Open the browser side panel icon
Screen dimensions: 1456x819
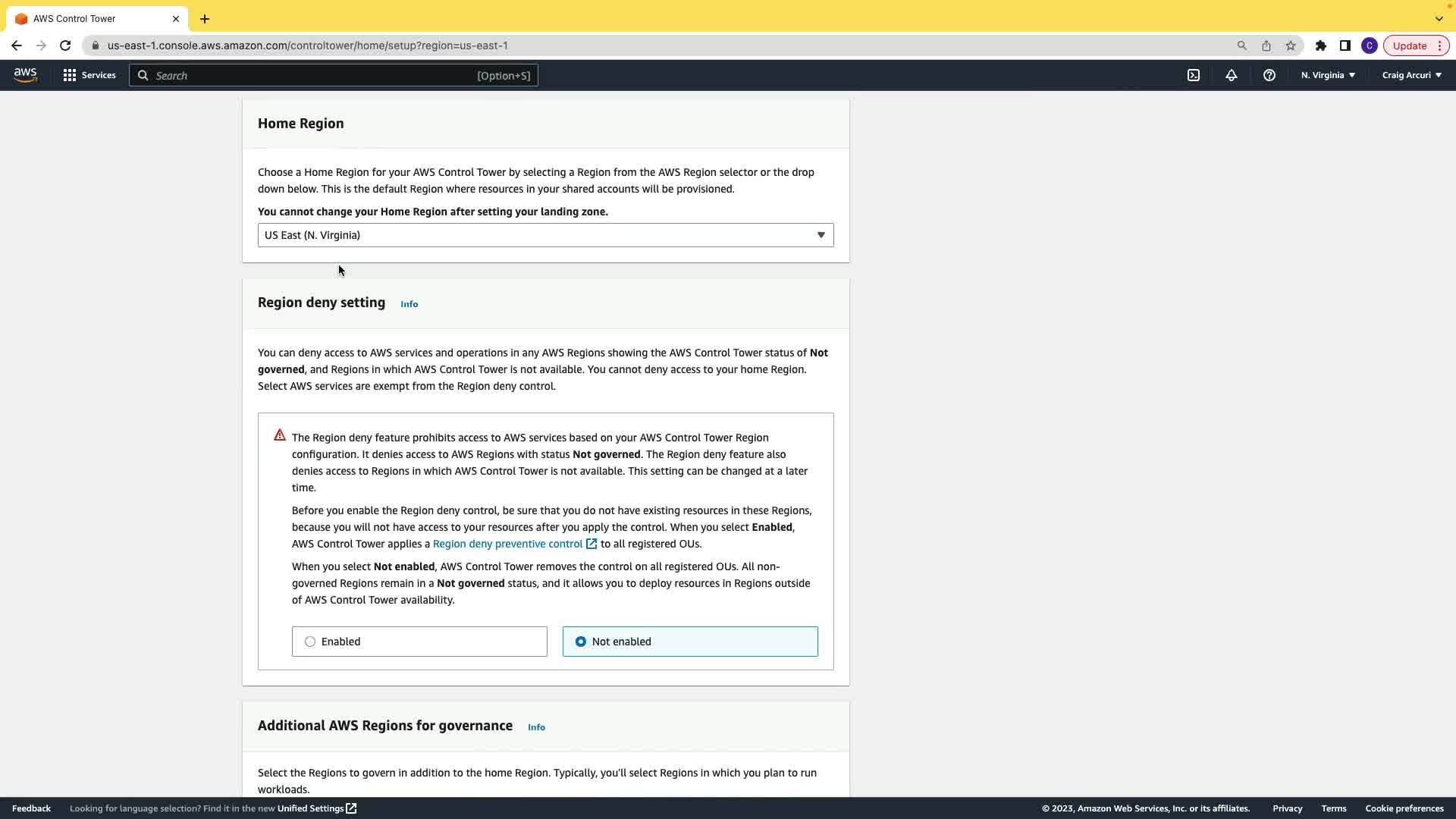point(1345,45)
